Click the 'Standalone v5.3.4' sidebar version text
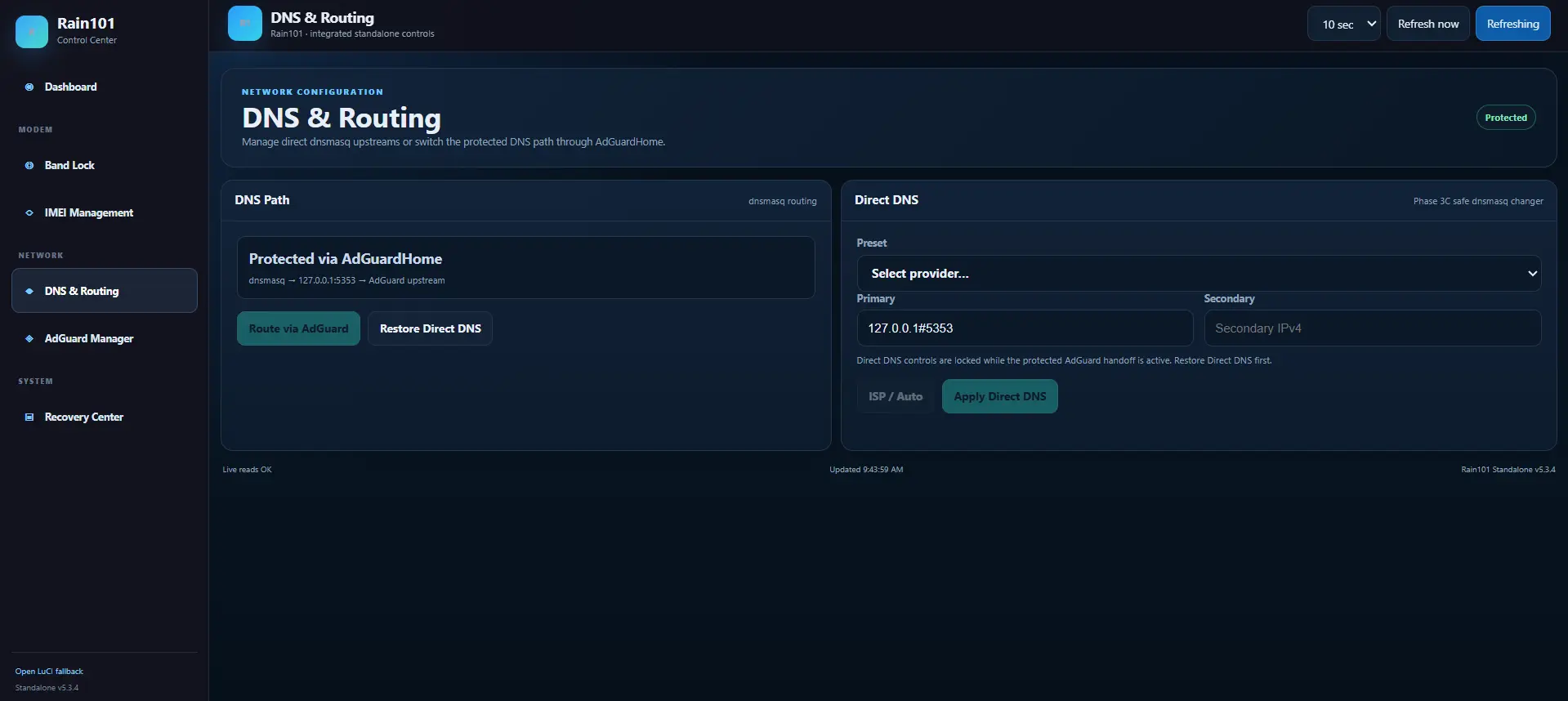Screen dimensions: 1568x701 pyautogui.click(x=47, y=688)
